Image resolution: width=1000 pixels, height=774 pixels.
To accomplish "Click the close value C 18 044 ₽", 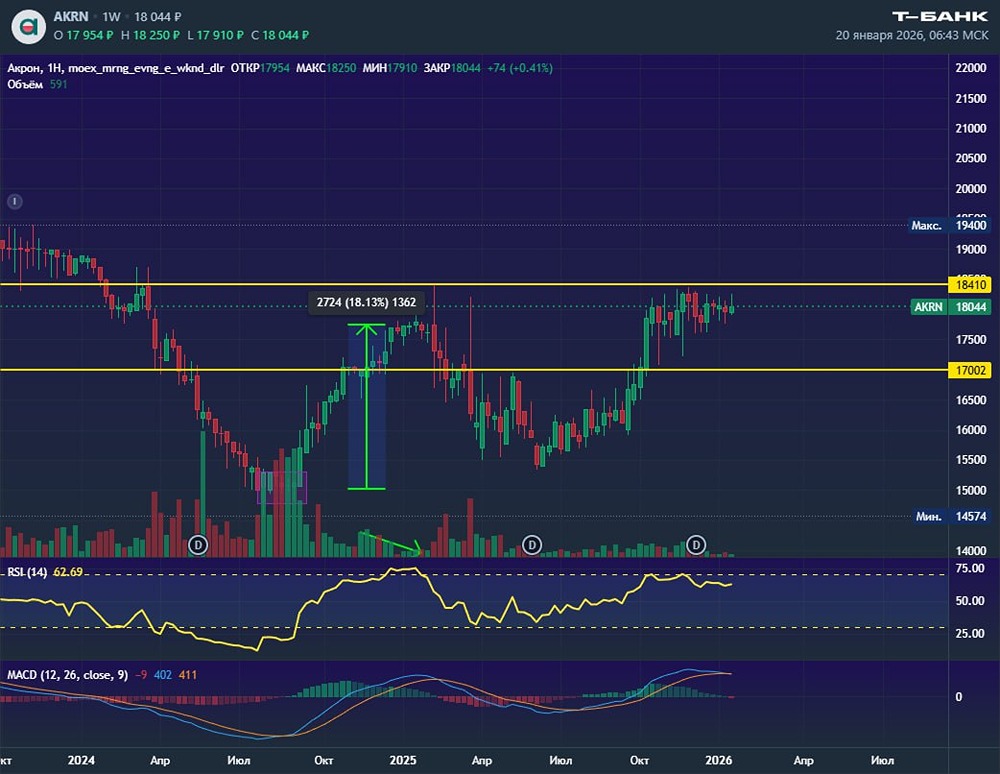I will [x=280, y=35].
